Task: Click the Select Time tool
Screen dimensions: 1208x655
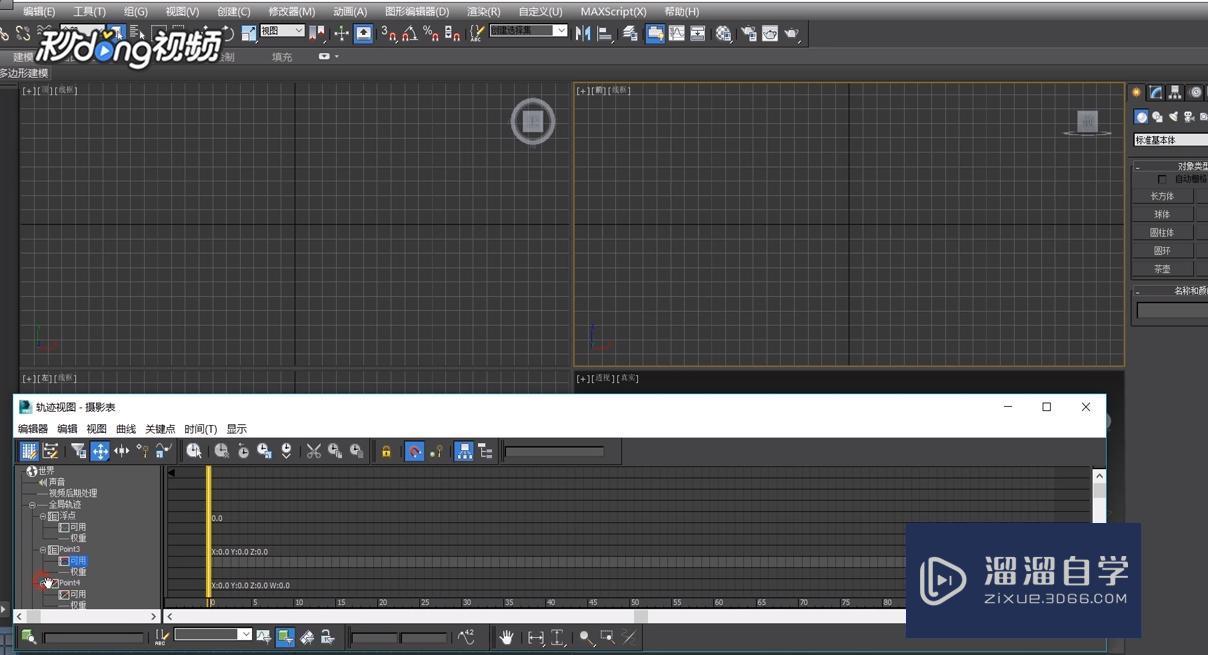Action: tap(193, 452)
